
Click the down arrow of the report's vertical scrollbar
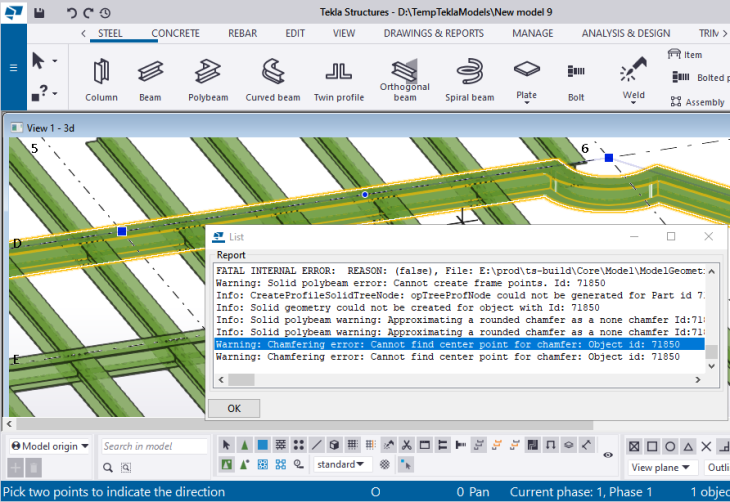tap(711, 366)
